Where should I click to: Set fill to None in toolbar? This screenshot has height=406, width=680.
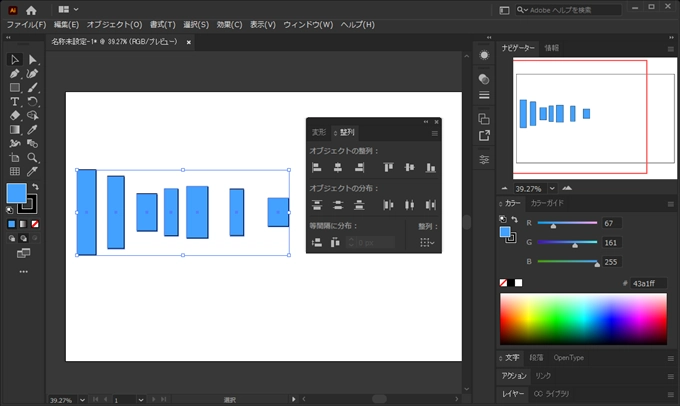(35, 224)
